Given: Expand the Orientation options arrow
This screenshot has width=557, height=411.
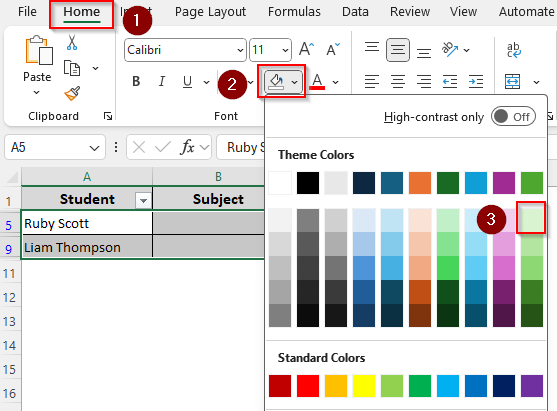Looking at the screenshot, I should tap(467, 50).
